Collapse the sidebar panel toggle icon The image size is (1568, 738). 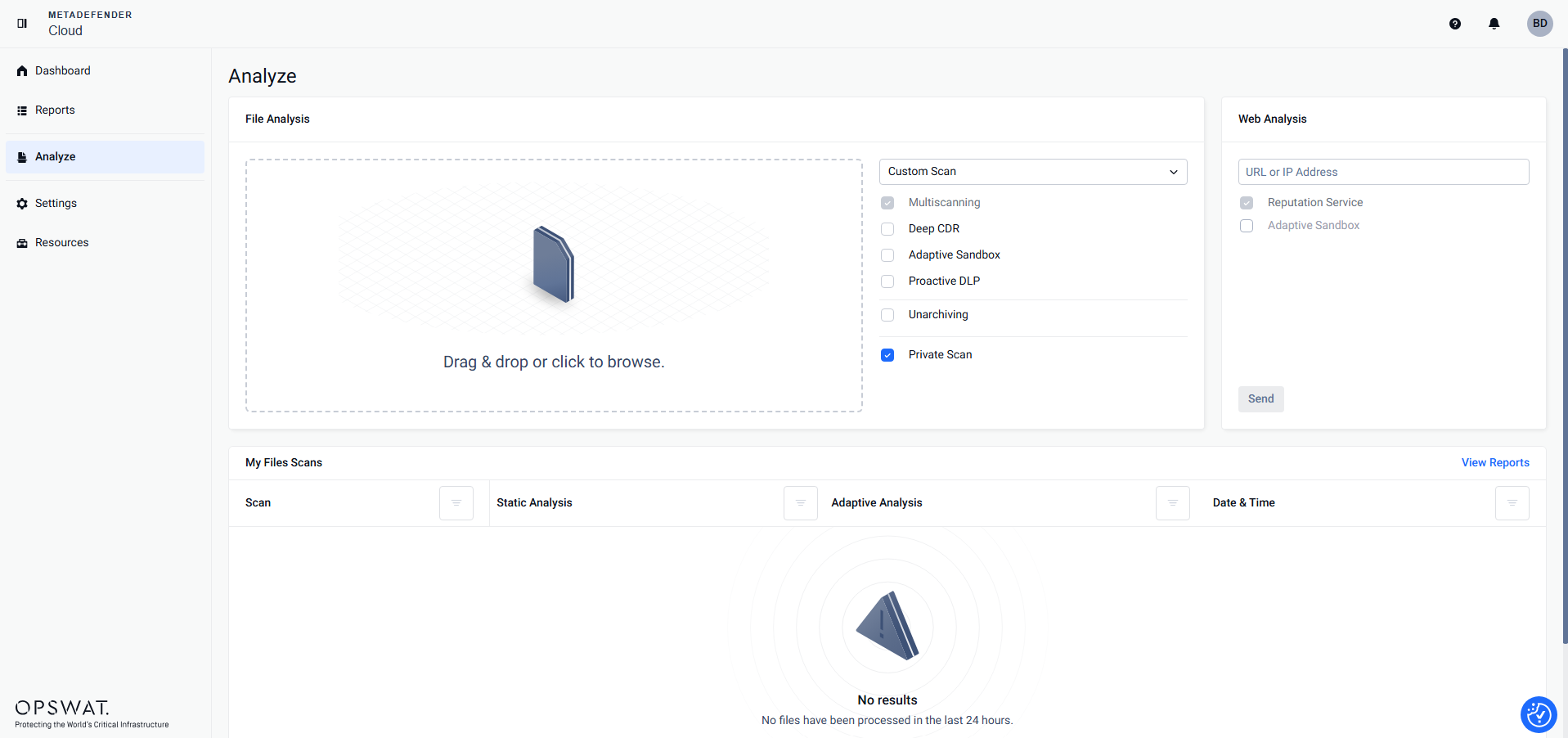(22, 23)
